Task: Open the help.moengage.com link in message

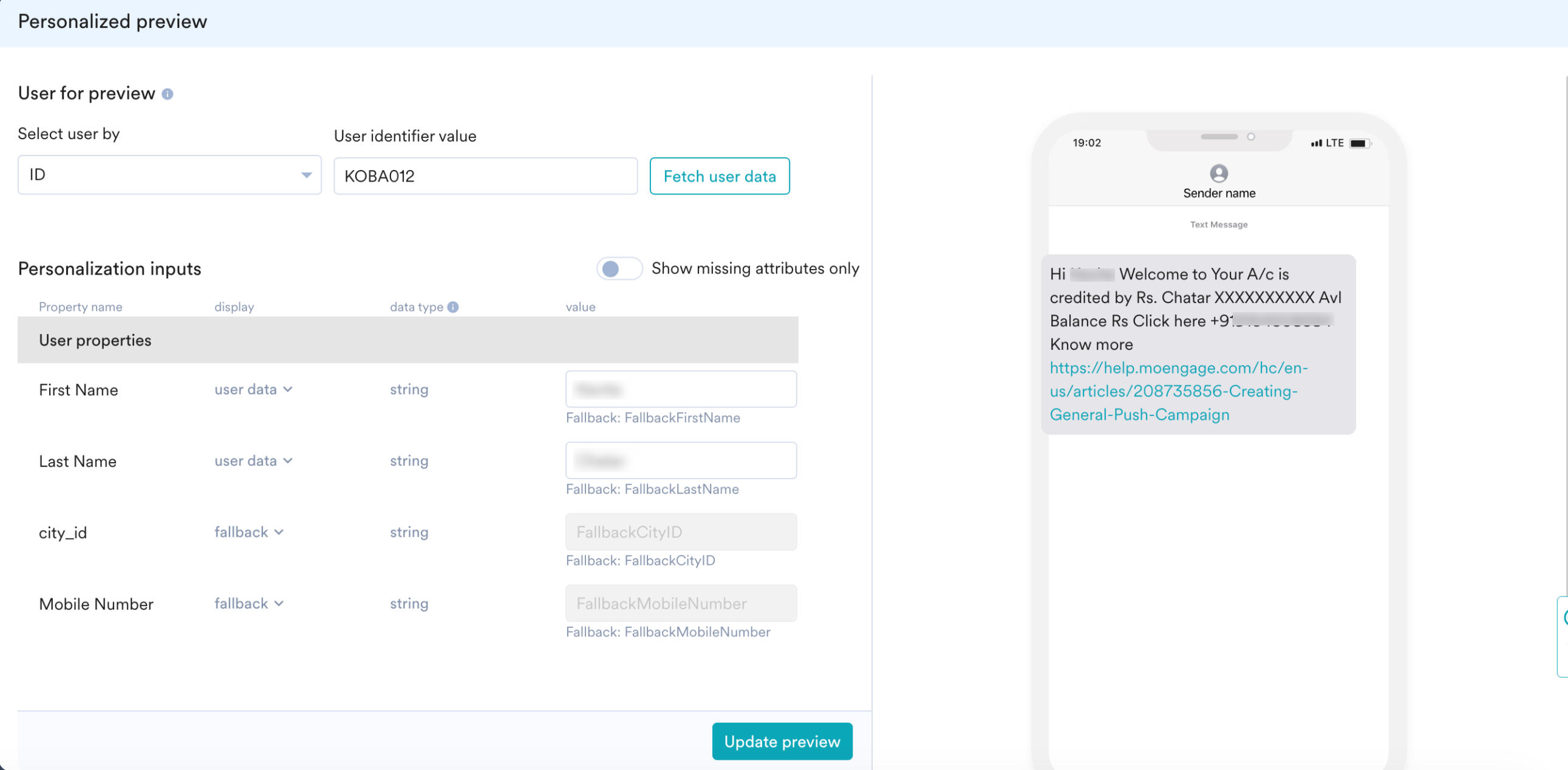Action: click(x=1173, y=392)
